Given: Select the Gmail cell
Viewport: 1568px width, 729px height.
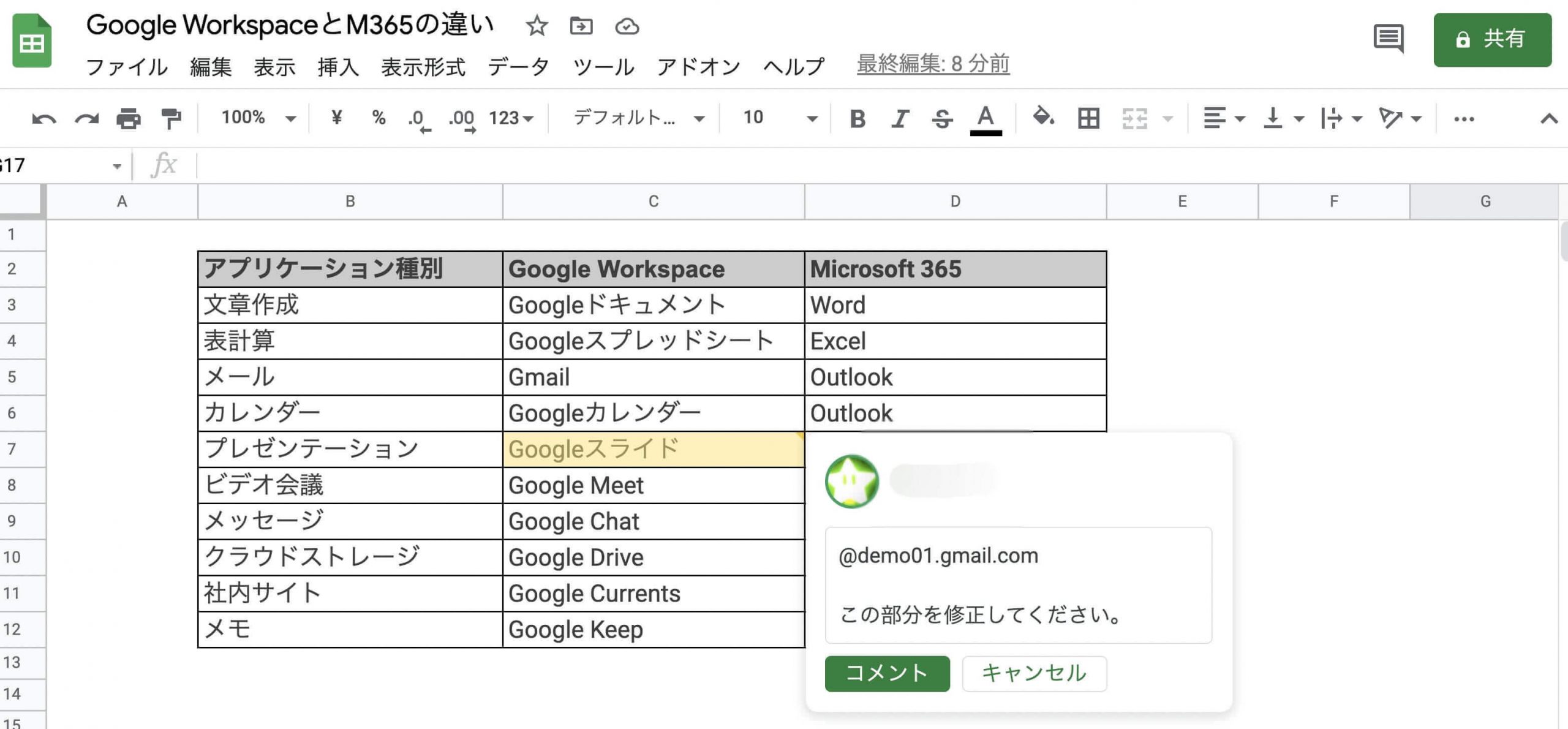Looking at the screenshot, I should (x=653, y=377).
